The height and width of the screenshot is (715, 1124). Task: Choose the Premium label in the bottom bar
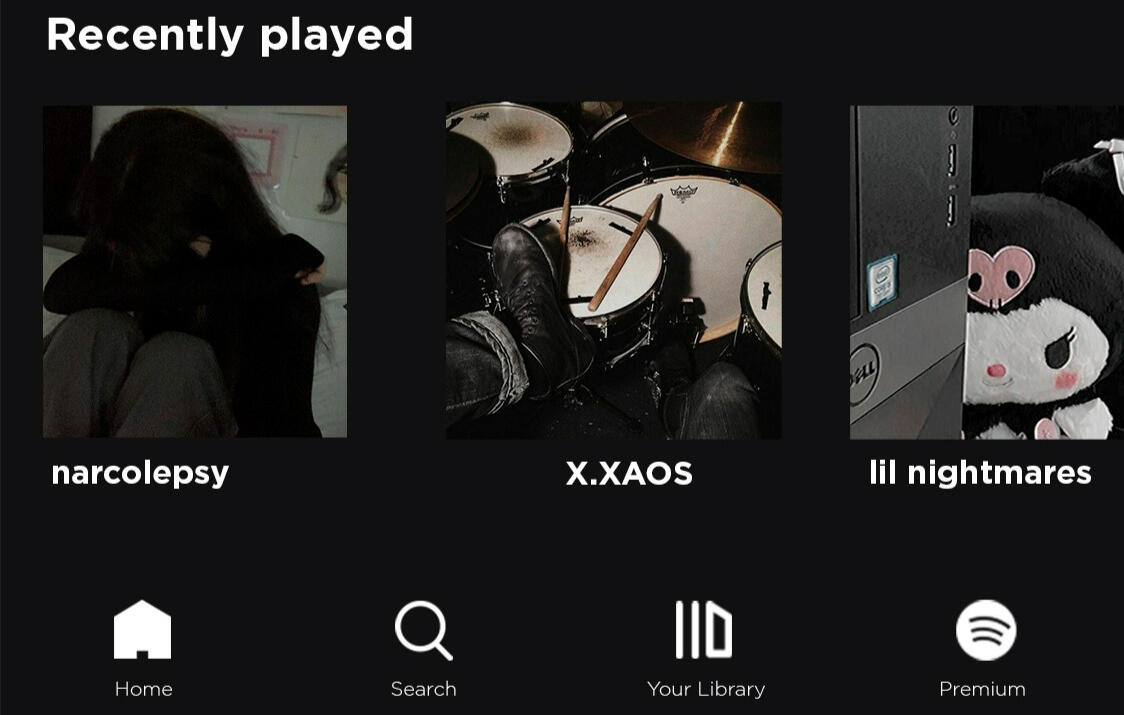[982, 689]
